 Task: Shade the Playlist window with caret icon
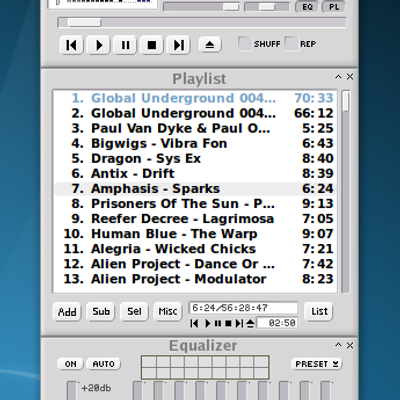pos(338,77)
